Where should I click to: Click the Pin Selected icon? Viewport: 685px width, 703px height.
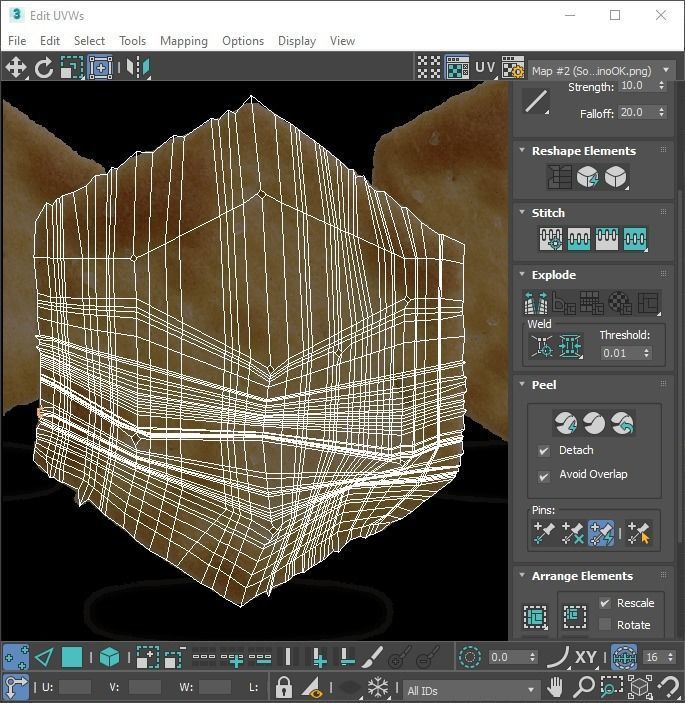[544, 533]
